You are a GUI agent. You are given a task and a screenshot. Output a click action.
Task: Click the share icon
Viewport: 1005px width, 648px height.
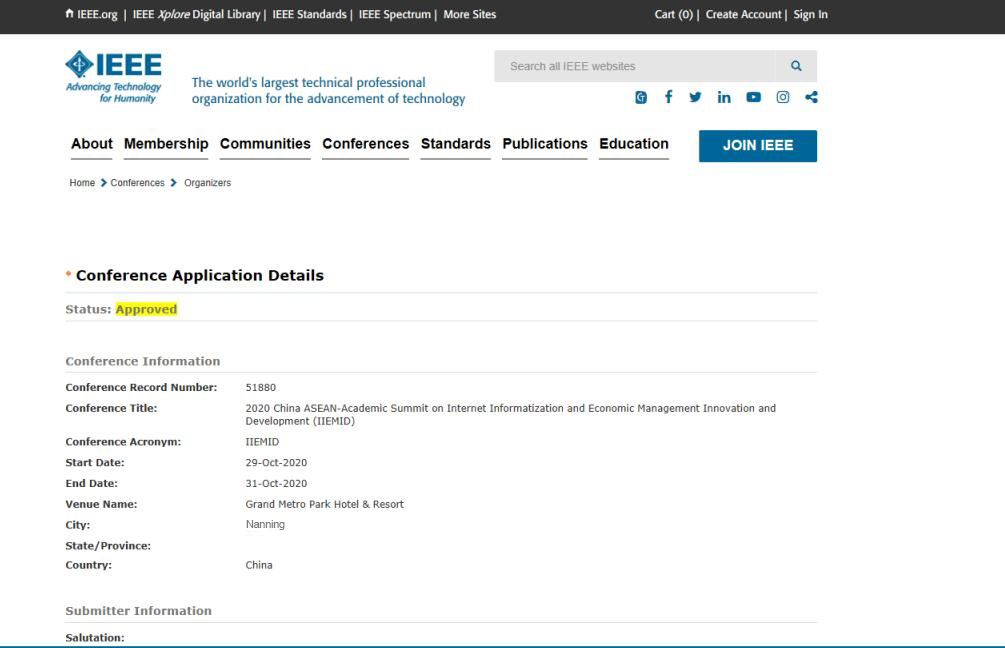coord(811,97)
